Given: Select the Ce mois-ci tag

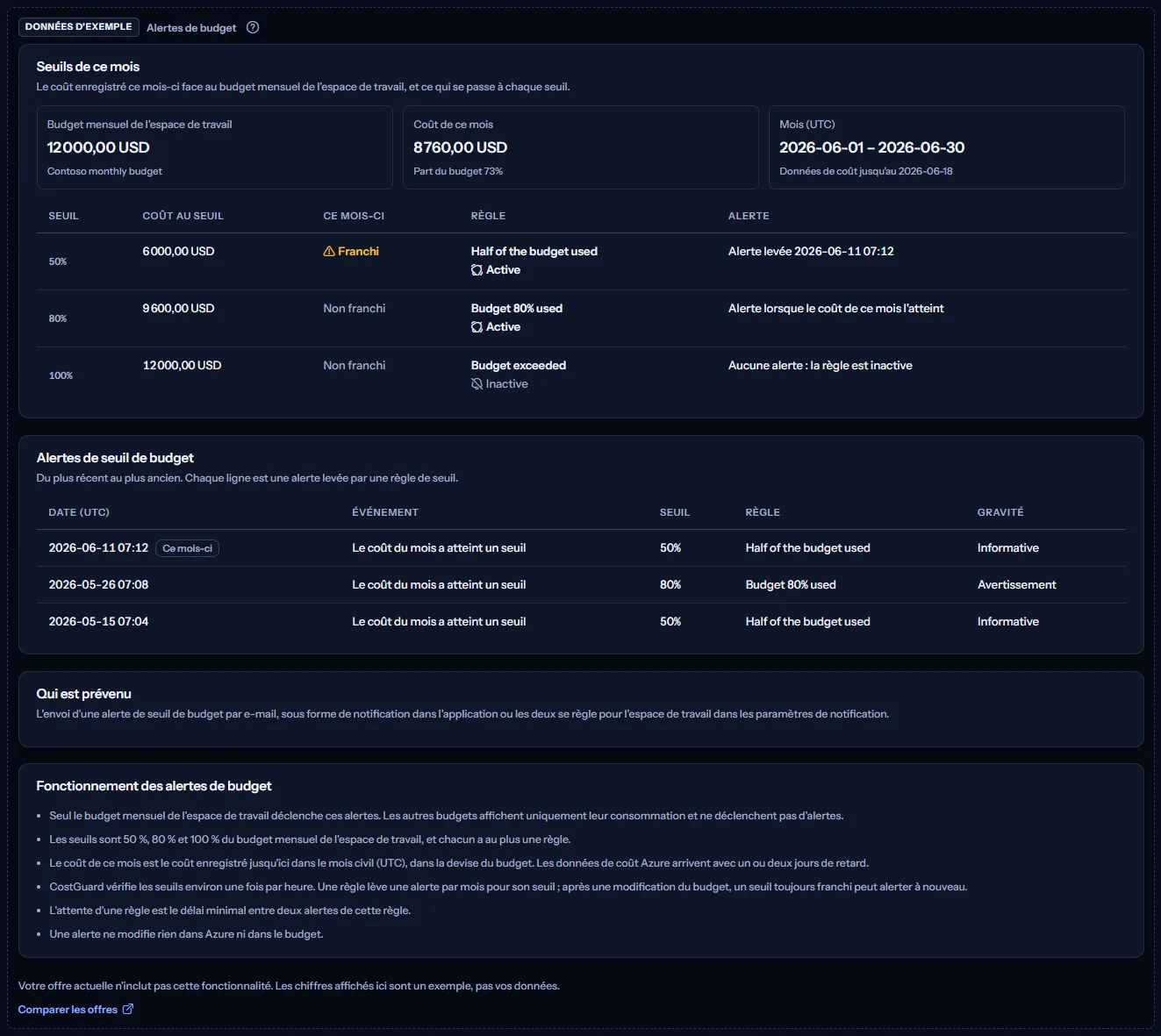Looking at the screenshot, I should click(x=187, y=548).
